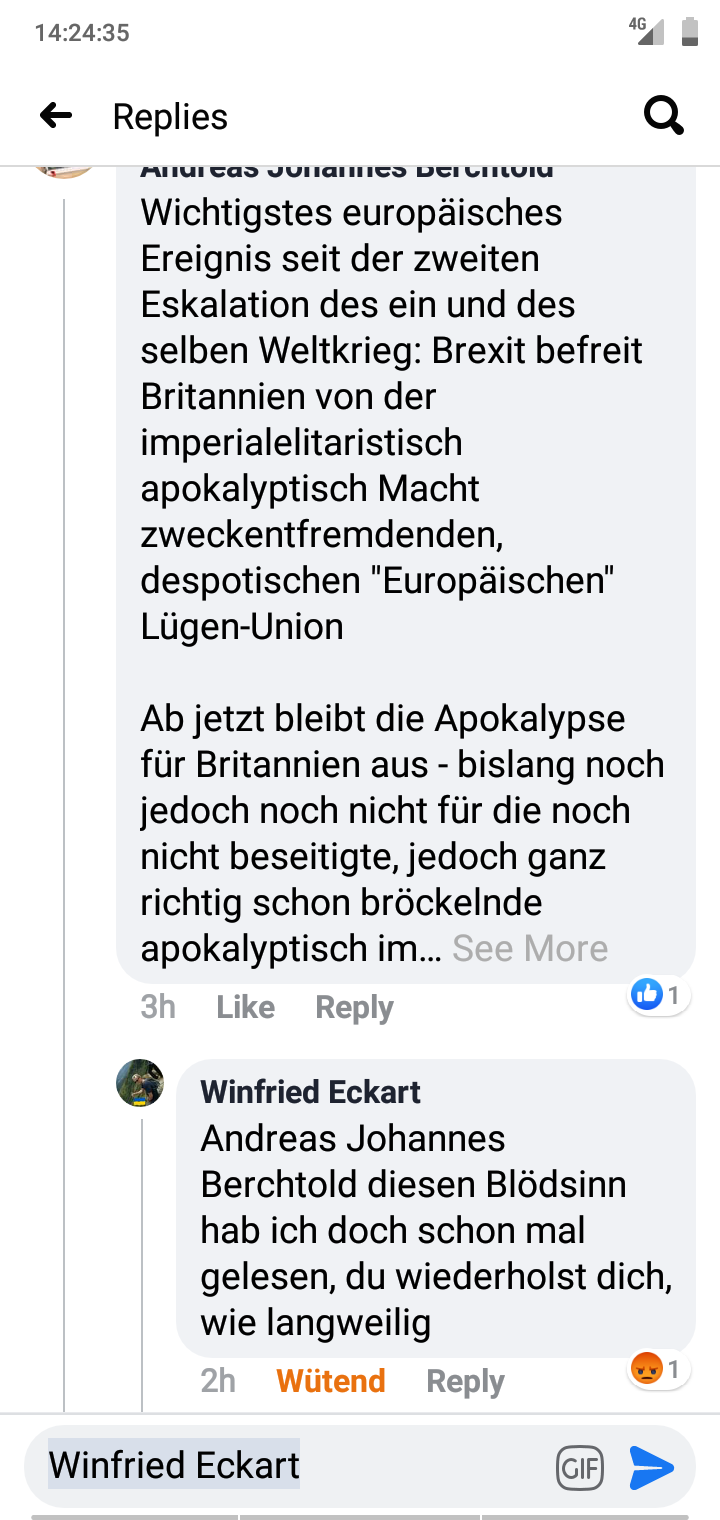Send the reply with arrow icon
Viewport: 720px width, 1520px height.
652,1468
